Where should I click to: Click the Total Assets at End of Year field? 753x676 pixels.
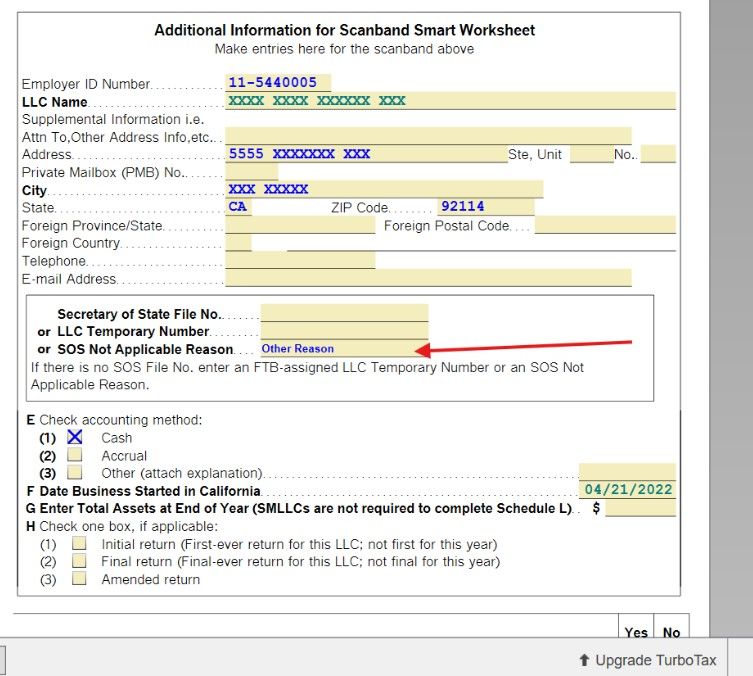640,508
